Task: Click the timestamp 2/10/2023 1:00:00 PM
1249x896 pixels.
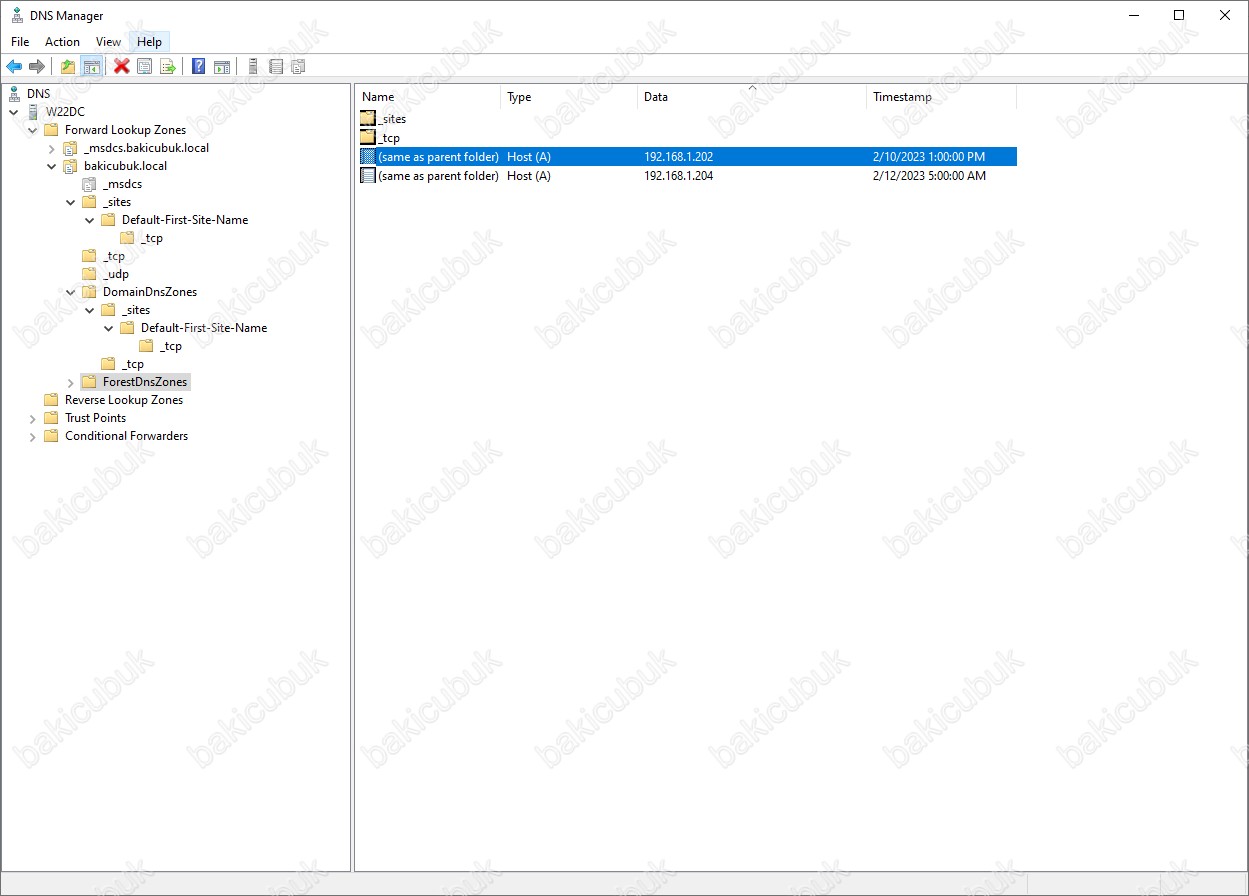Action: 929,157
